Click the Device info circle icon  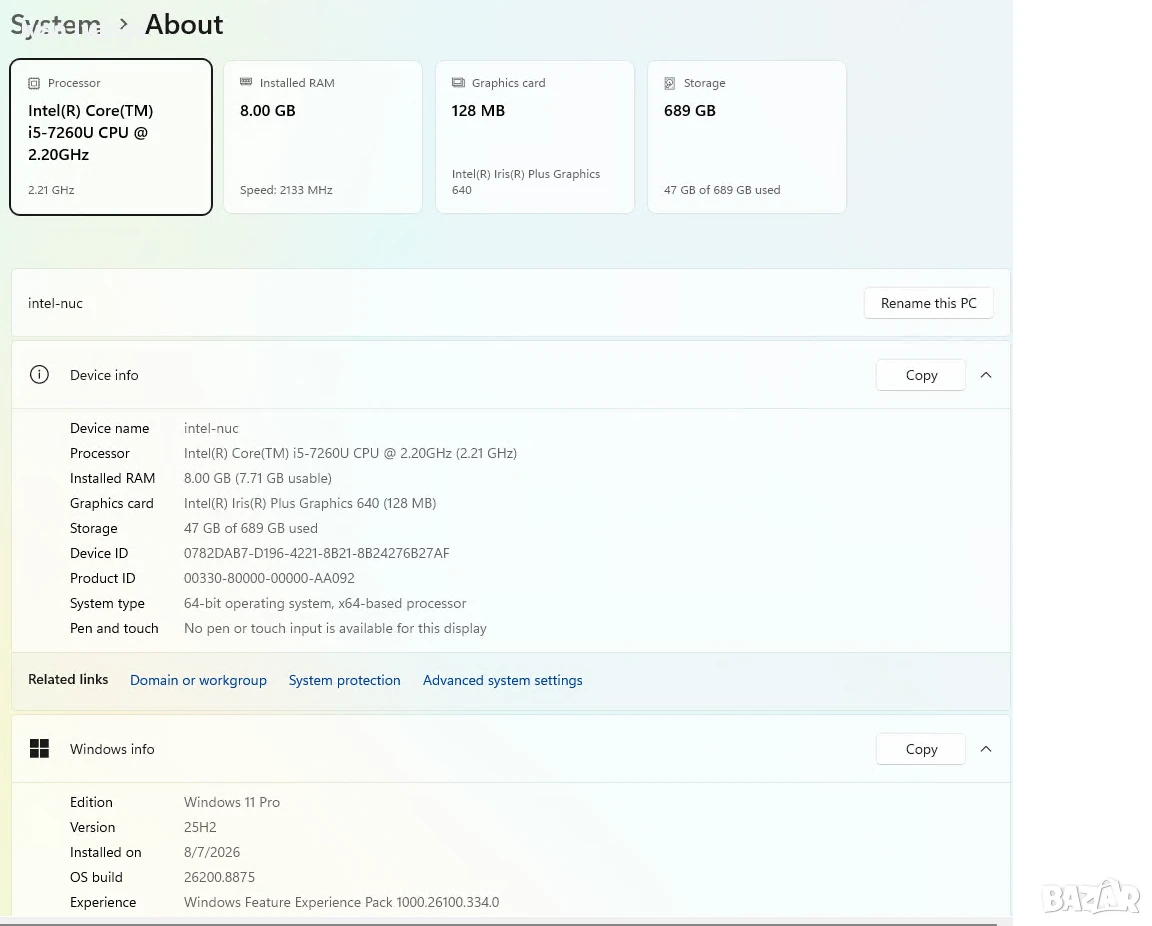pos(39,375)
